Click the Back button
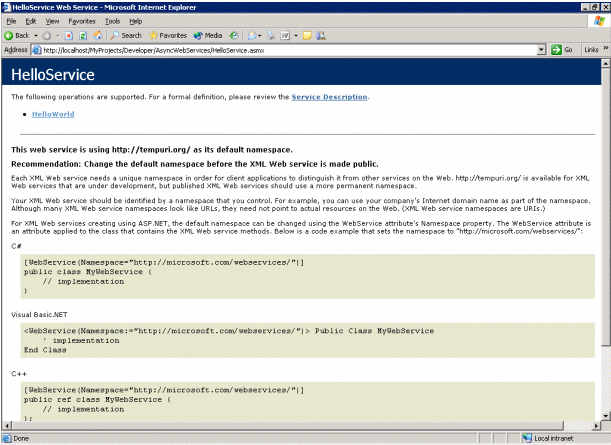The image size is (611, 445). pos(17,35)
